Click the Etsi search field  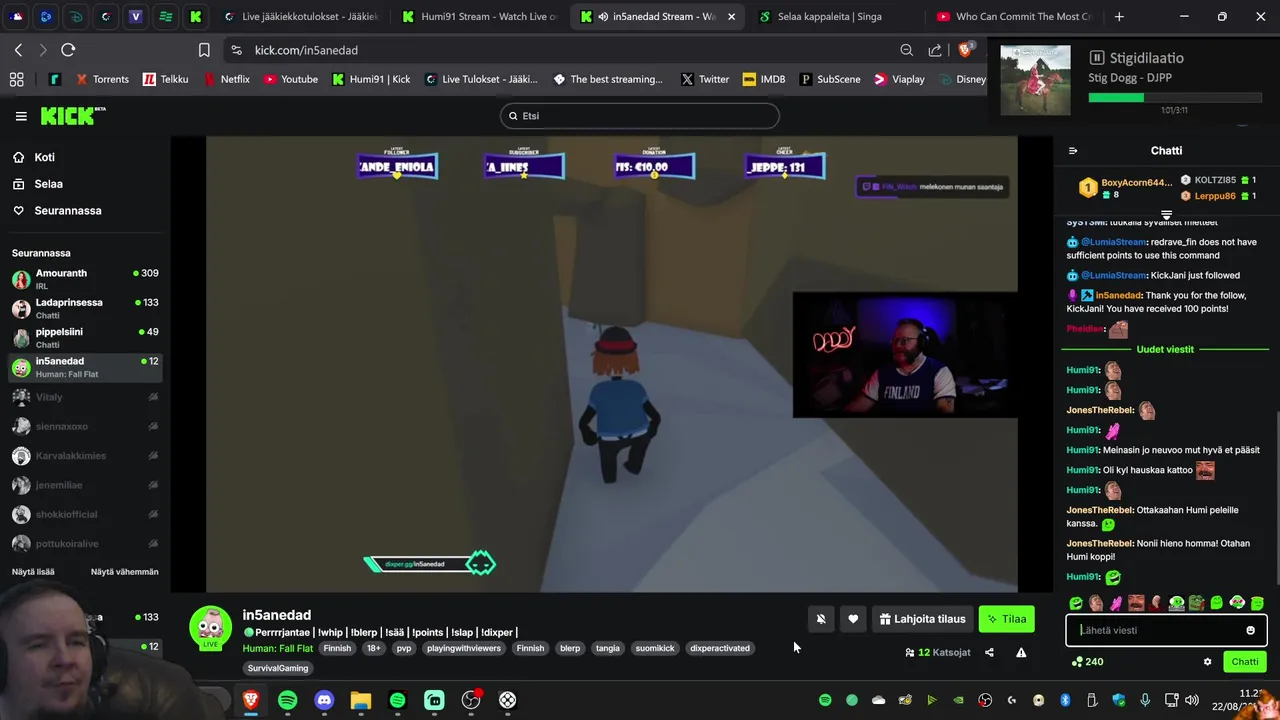[x=640, y=116]
